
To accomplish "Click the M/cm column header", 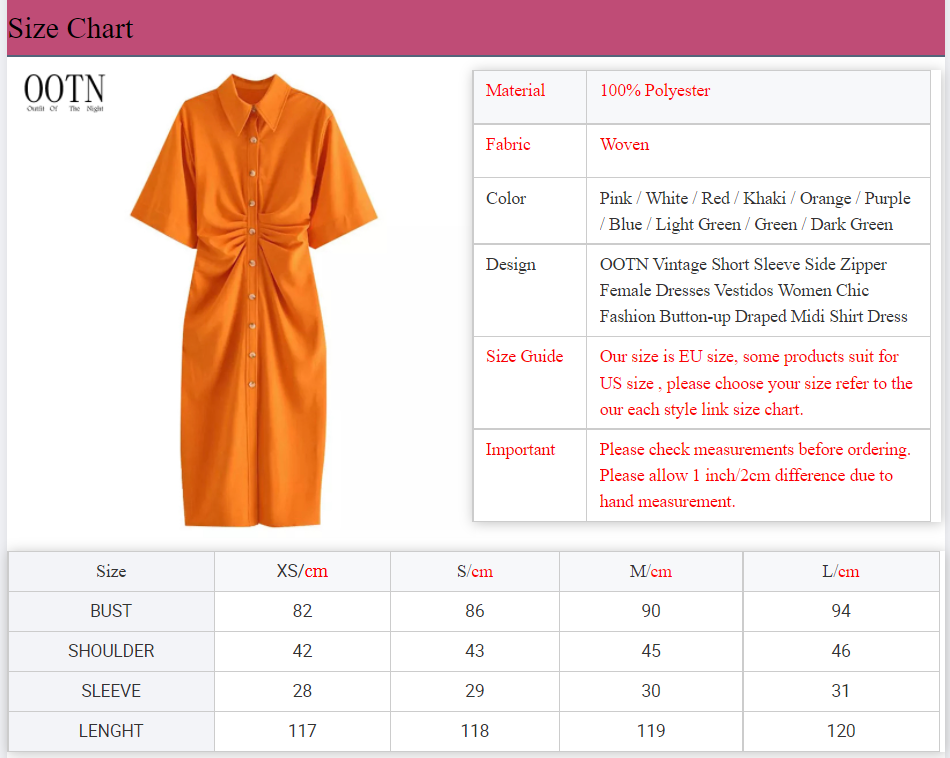I will click(650, 572).
